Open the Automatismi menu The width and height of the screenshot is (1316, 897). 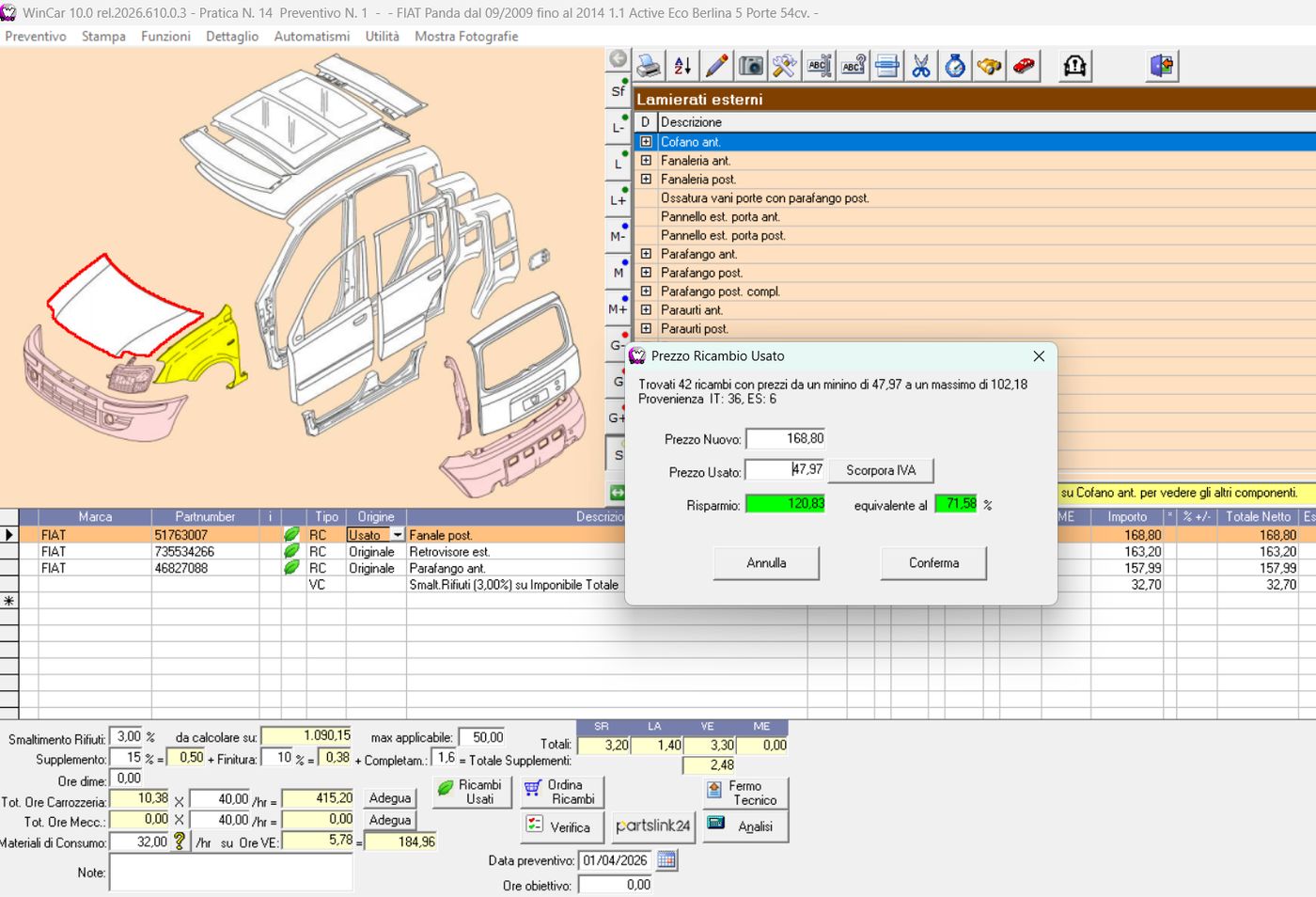(x=311, y=36)
